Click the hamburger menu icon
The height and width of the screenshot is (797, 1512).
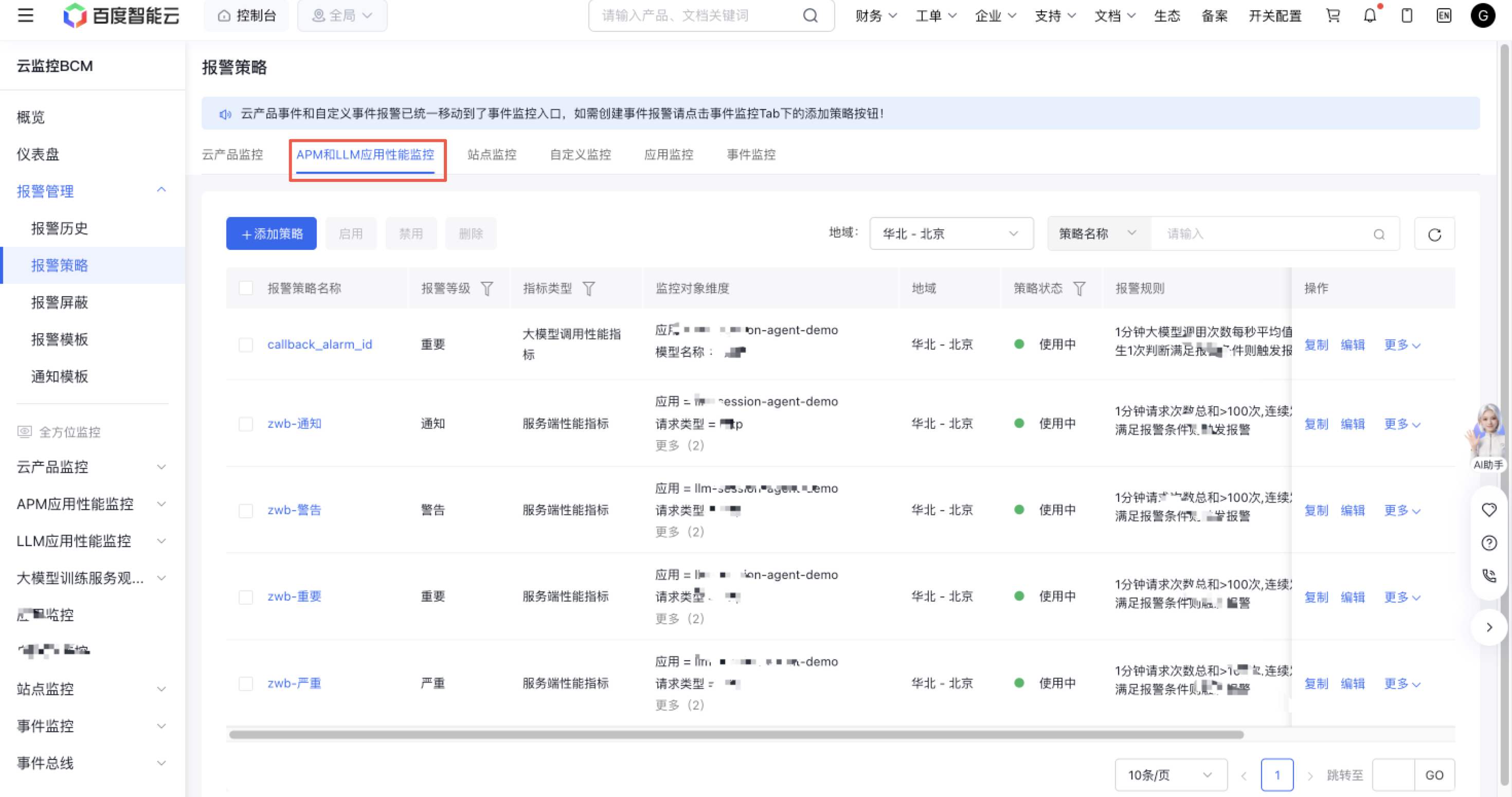(x=25, y=15)
